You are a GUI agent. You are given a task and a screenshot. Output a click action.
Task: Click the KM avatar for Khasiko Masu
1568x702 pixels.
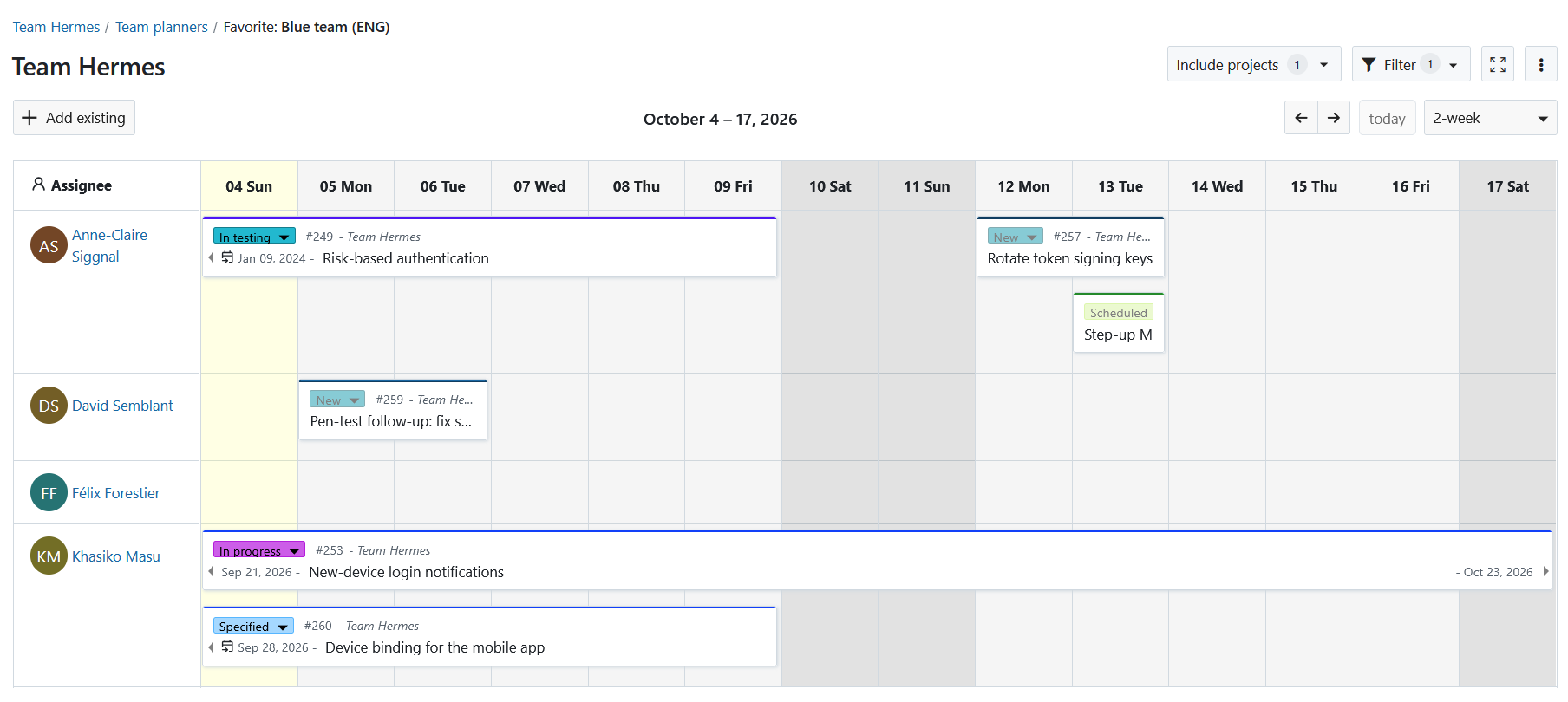(49, 556)
